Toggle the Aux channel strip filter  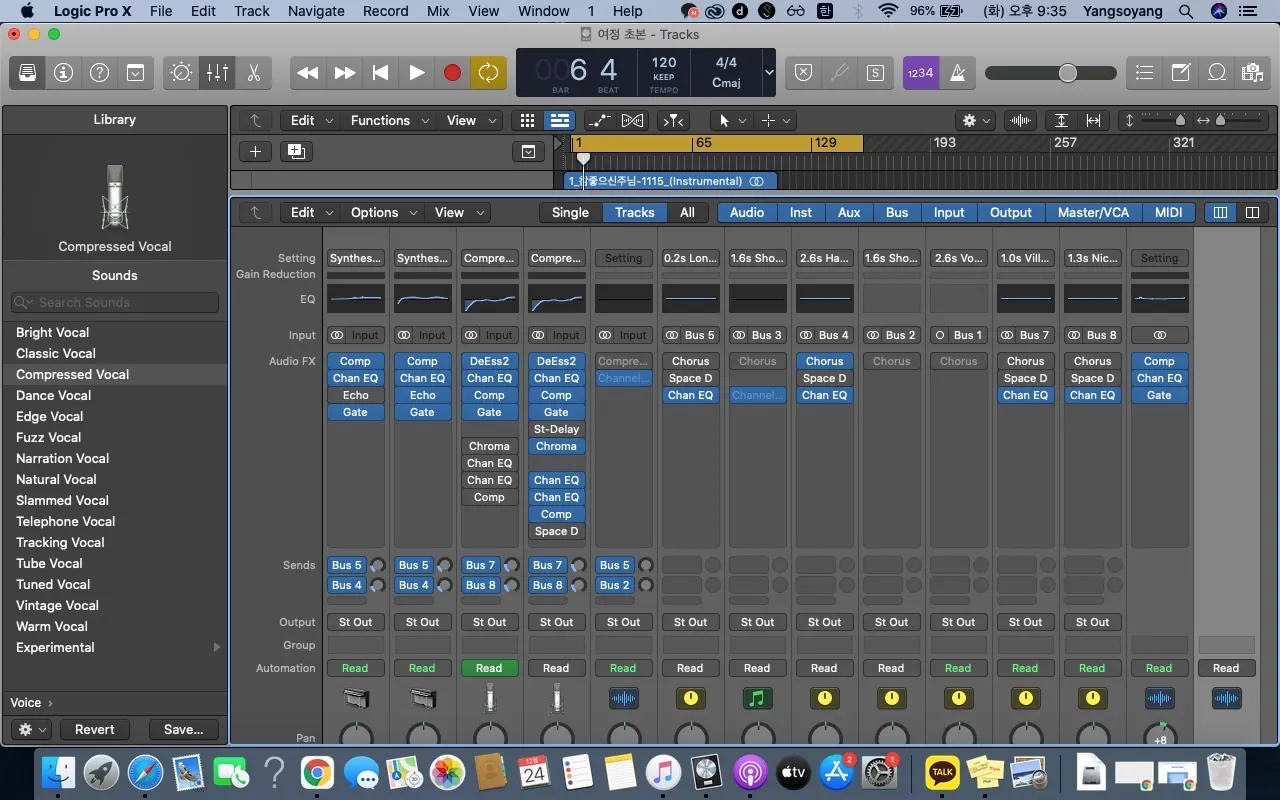(849, 212)
